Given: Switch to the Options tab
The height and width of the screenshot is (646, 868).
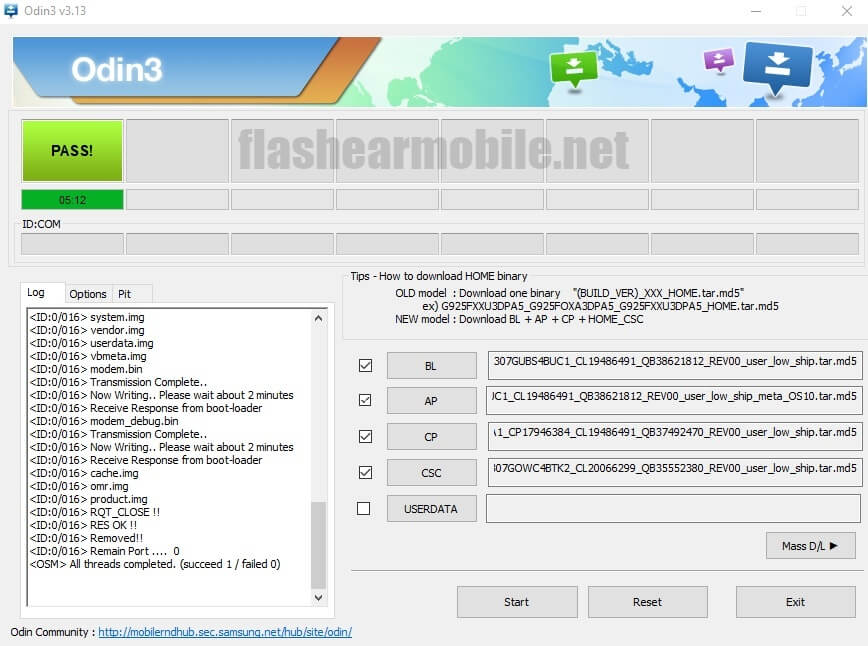Looking at the screenshot, I should coord(88,294).
